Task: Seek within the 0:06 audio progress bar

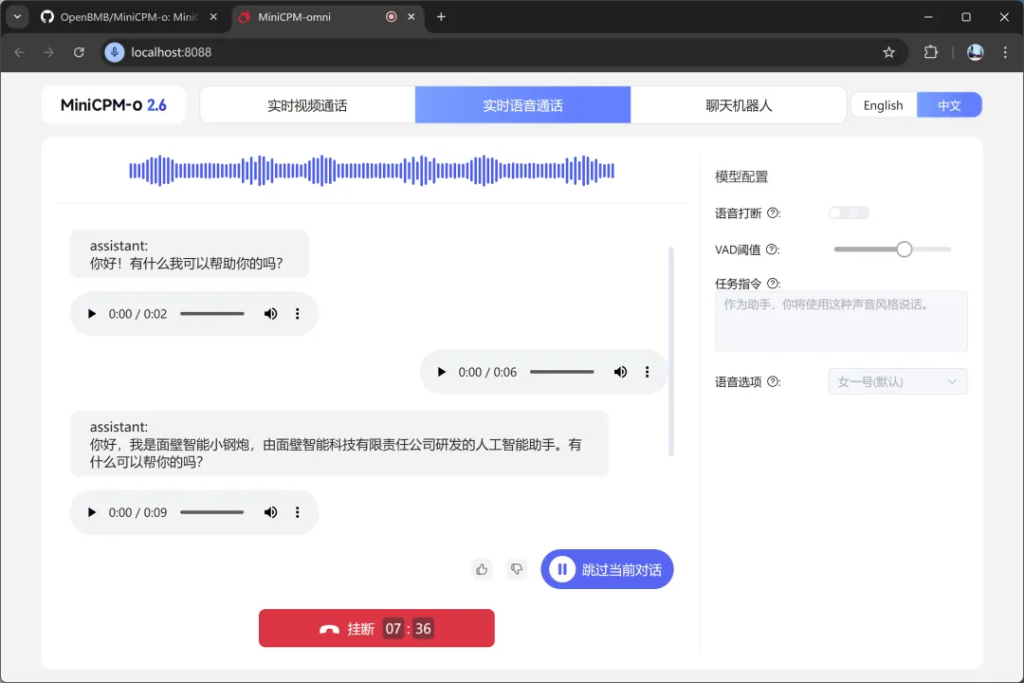Action: (562, 372)
